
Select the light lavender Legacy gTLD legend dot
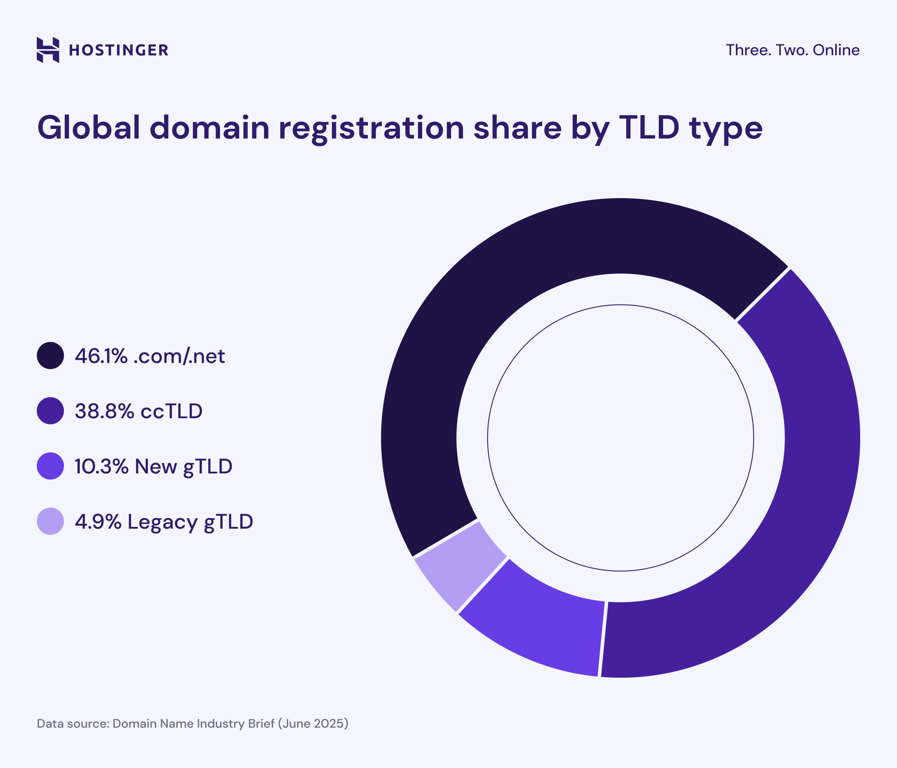click(x=50, y=521)
